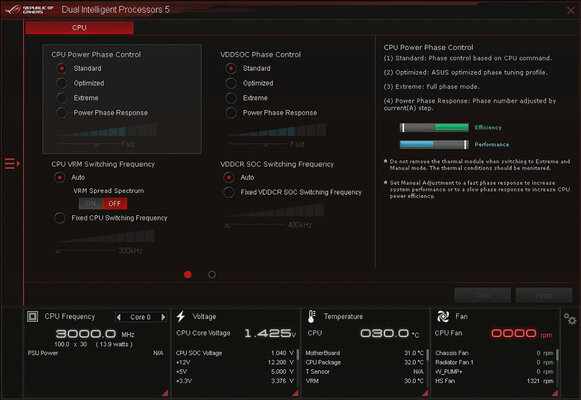Select Optimized for CPU Power Phase Control
The image size is (581, 400).
tap(62, 83)
